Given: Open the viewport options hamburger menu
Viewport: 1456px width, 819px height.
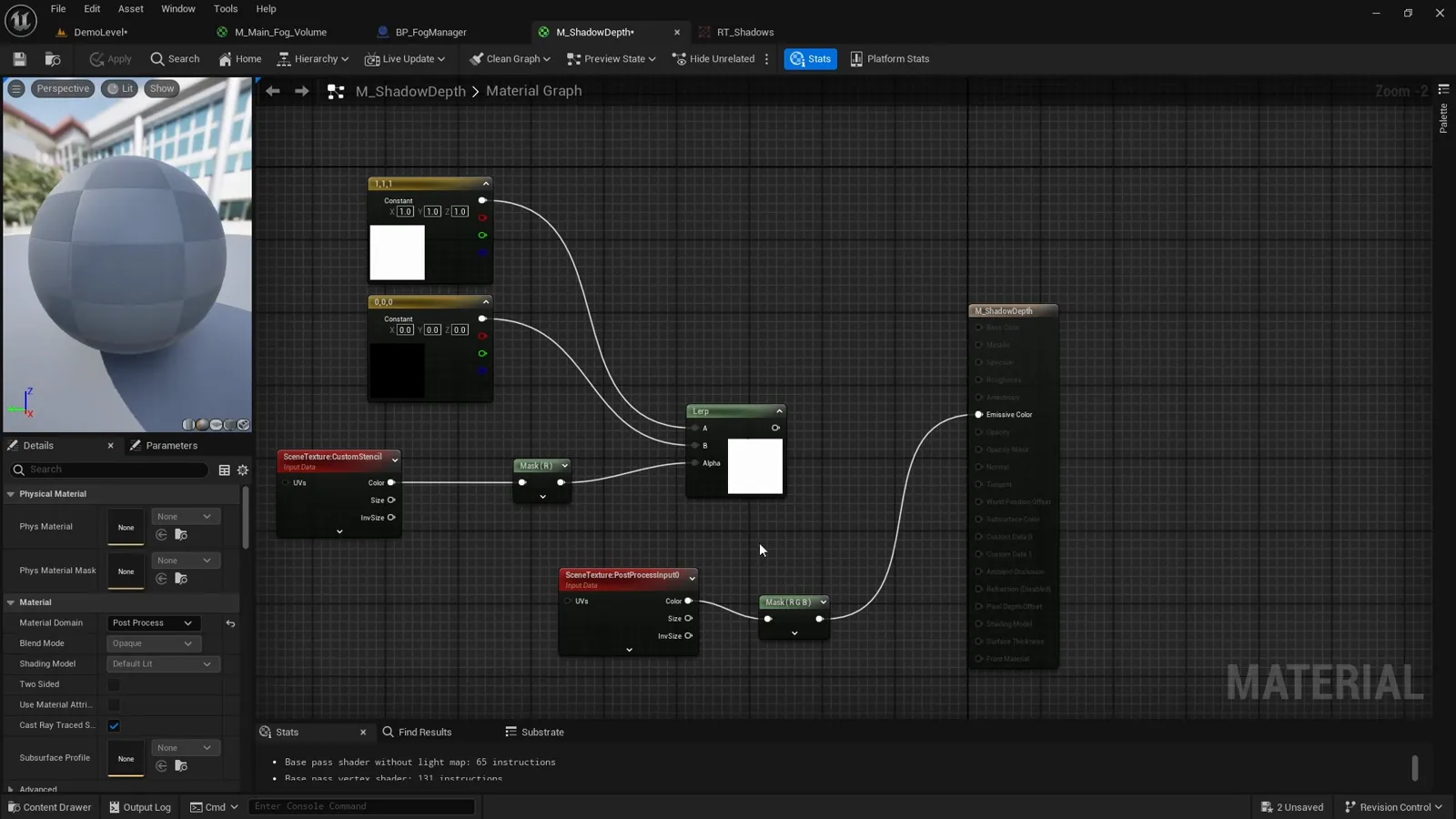Looking at the screenshot, I should point(16,89).
